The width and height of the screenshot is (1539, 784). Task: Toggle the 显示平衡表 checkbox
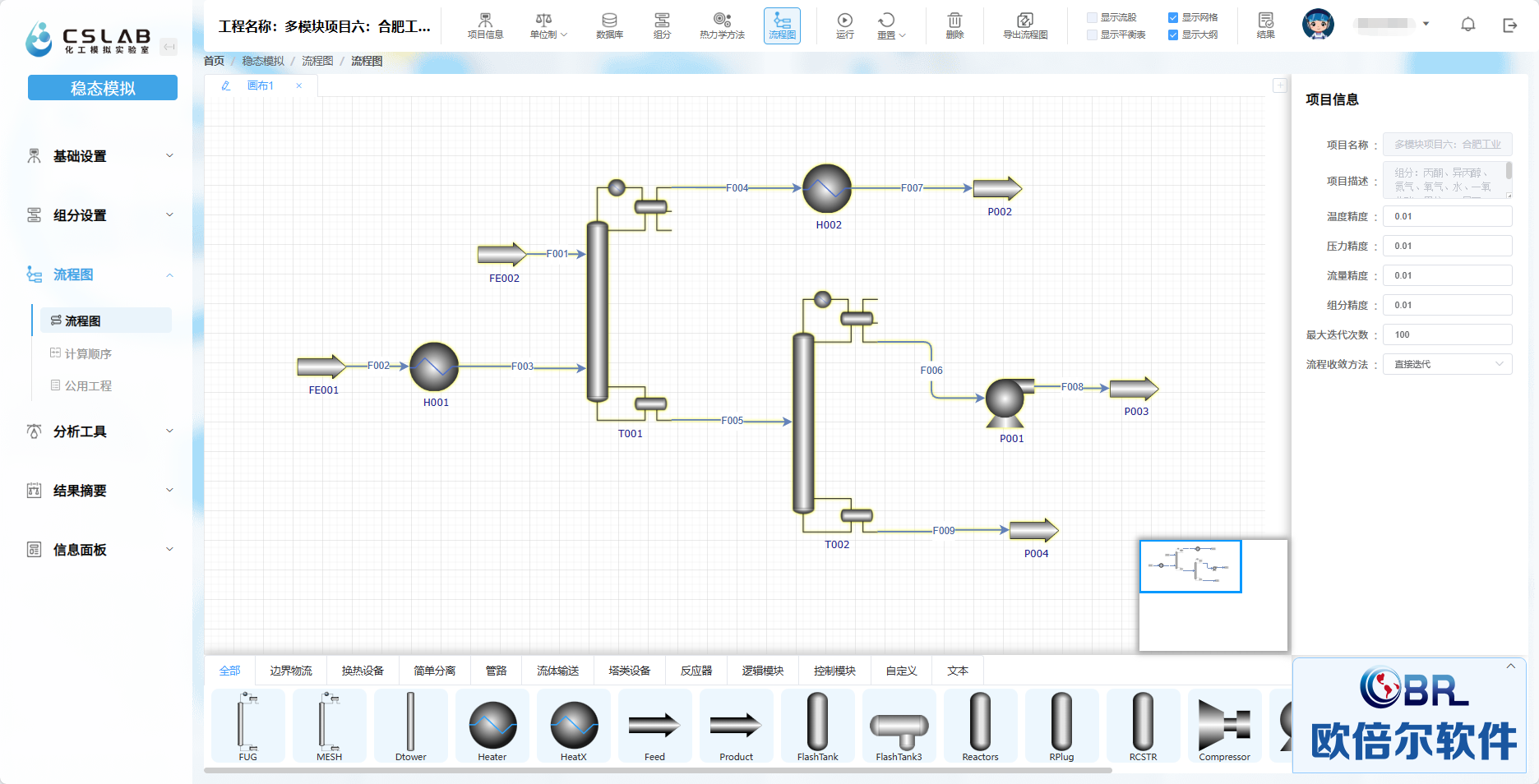pyautogui.click(x=1092, y=35)
